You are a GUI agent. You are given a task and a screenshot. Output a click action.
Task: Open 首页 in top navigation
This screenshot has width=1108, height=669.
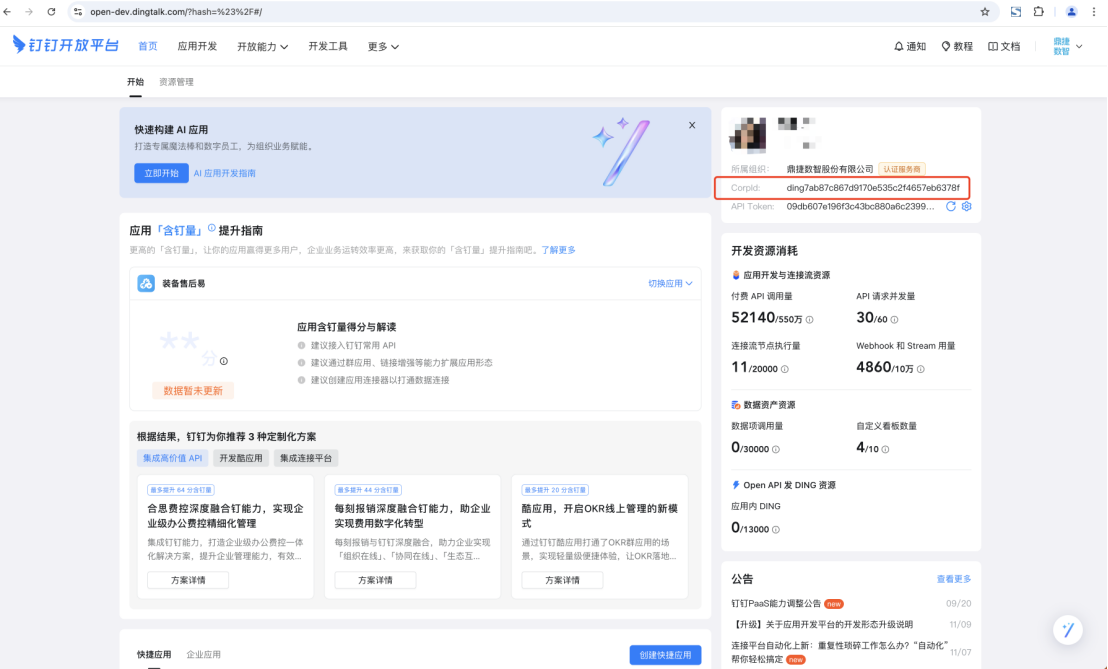tap(148, 46)
